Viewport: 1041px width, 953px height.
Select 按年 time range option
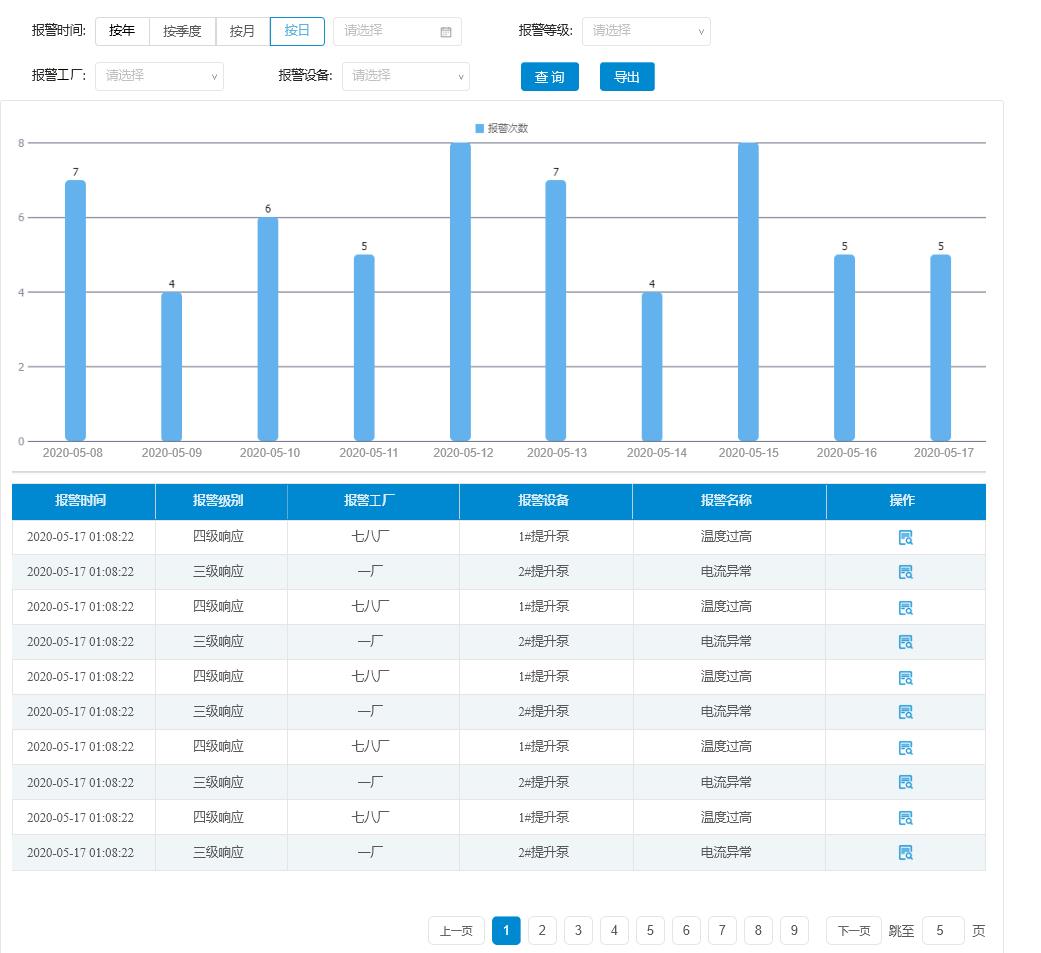[x=122, y=31]
